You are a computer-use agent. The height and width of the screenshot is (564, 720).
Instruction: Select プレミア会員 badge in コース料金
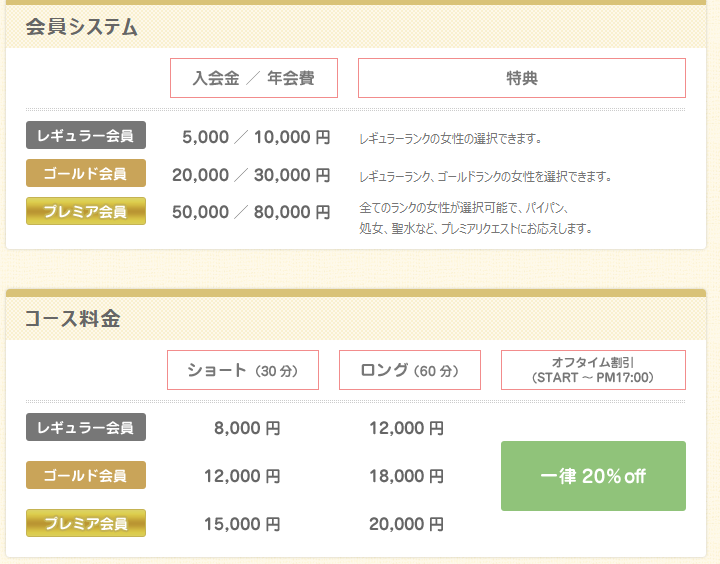(x=86, y=523)
